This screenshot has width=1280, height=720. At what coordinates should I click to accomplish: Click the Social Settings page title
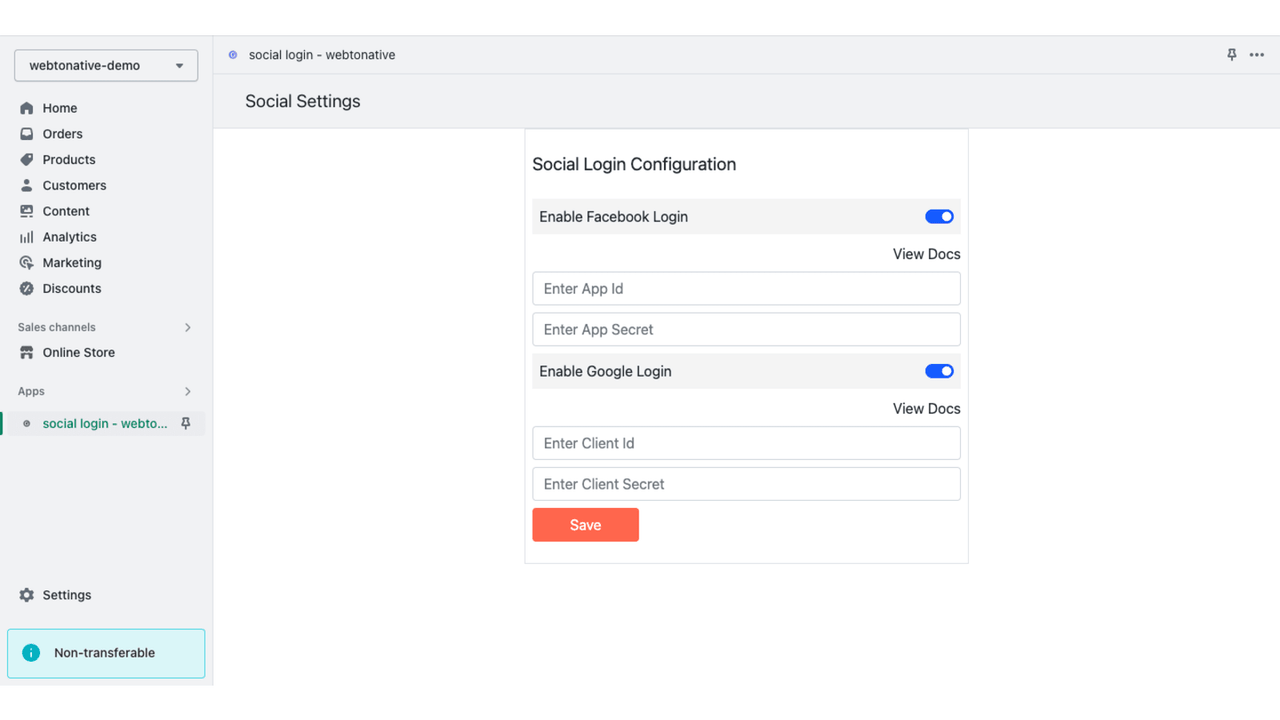pyautogui.click(x=303, y=101)
